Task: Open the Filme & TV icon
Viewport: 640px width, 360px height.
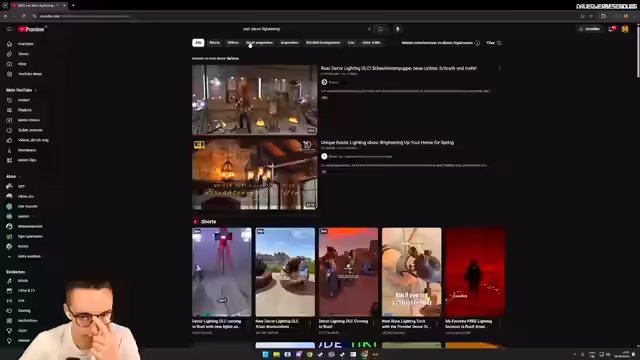Action: pyautogui.click(x=9, y=291)
